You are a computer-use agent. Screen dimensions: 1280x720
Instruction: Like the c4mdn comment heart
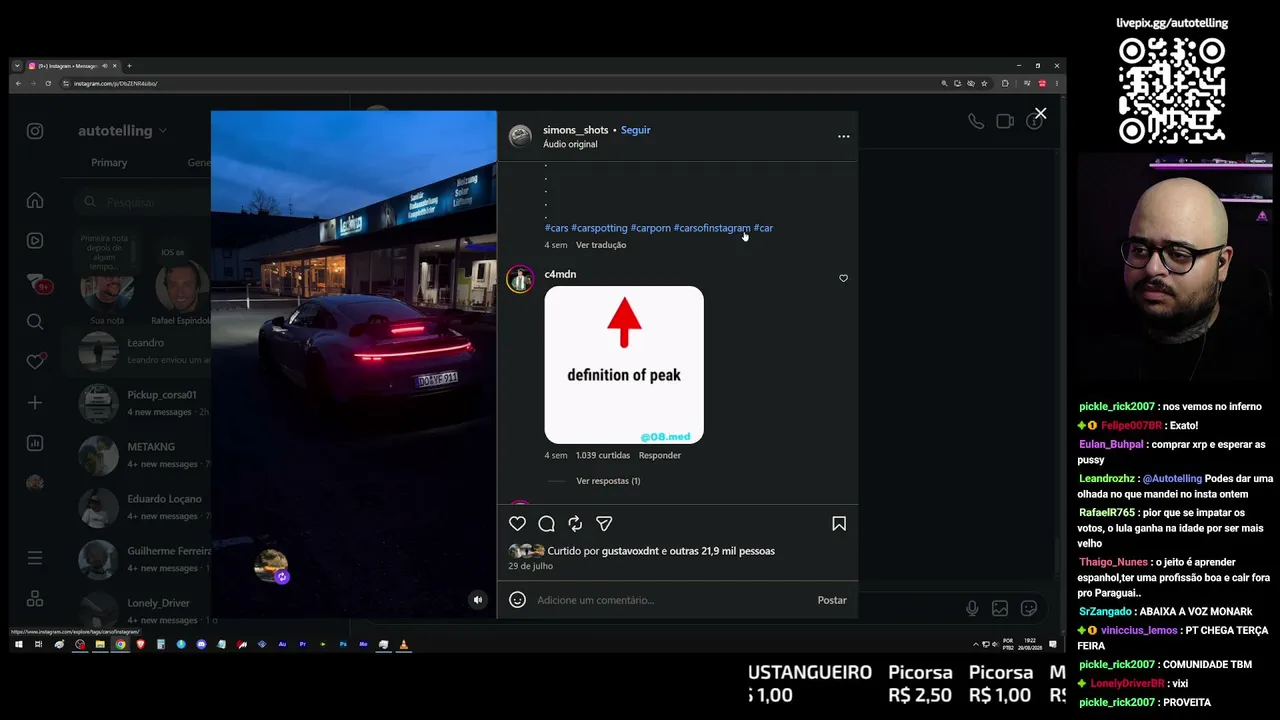[x=843, y=278]
